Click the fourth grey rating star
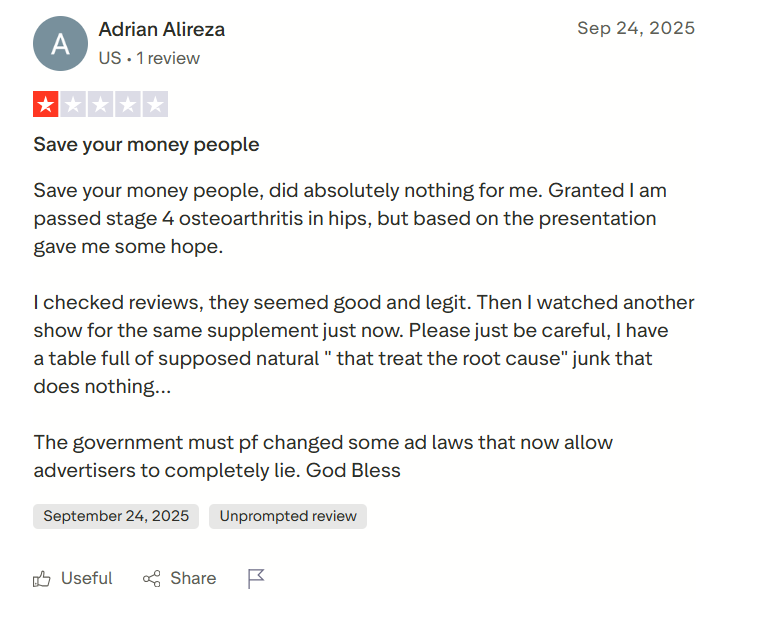This screenshot has width=762, height=623. point(127,104)
